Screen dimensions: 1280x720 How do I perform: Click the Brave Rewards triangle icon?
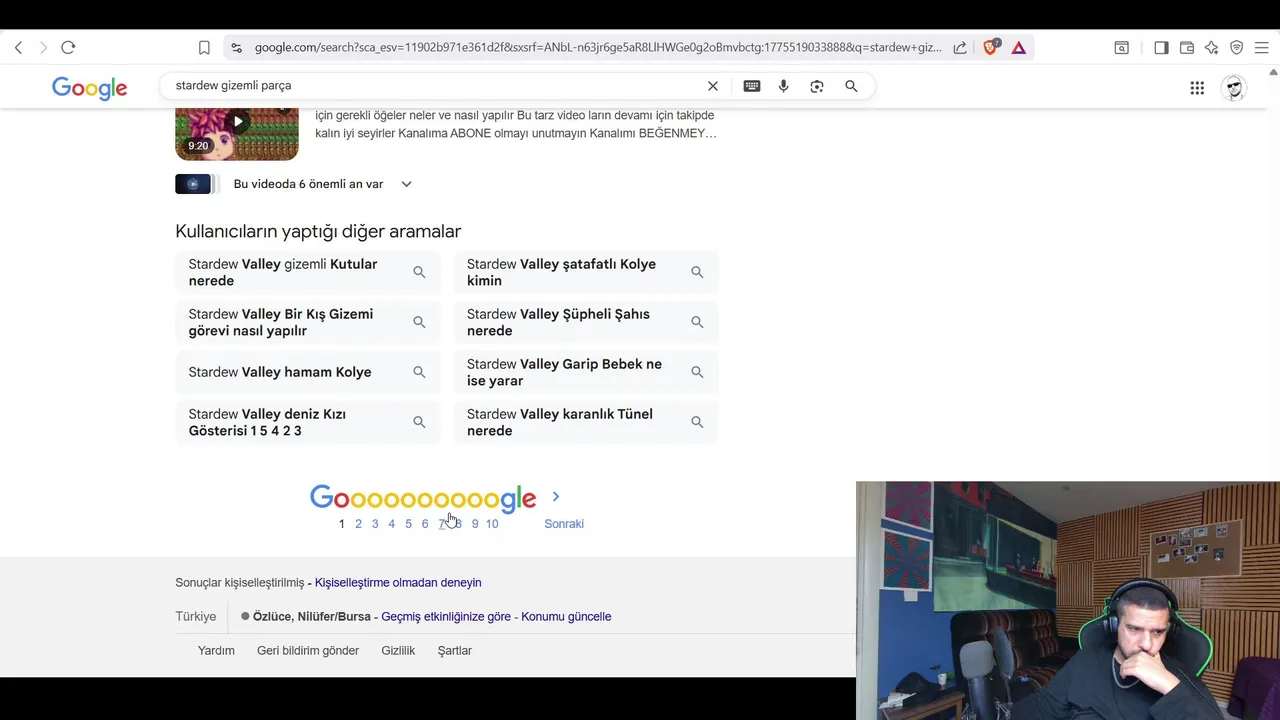pyautogui.click(x=1019, y=47)
